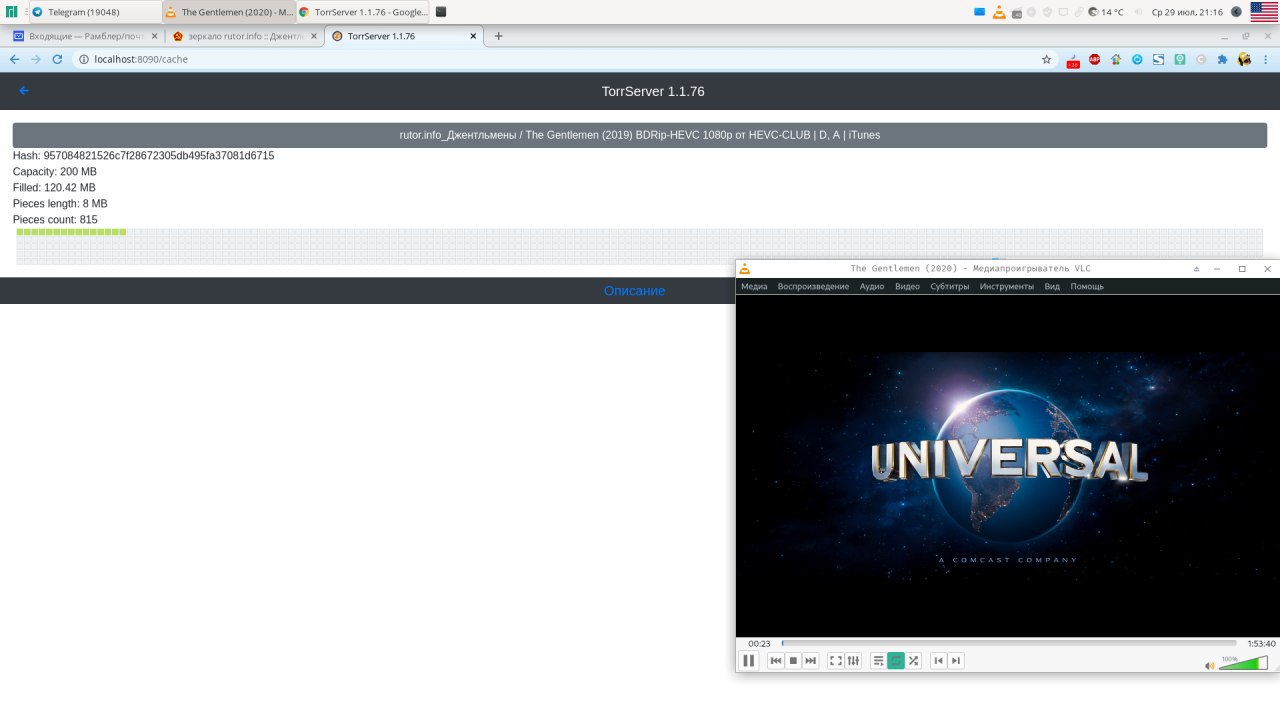Open the S-logo extension icon

point(1158,59)
